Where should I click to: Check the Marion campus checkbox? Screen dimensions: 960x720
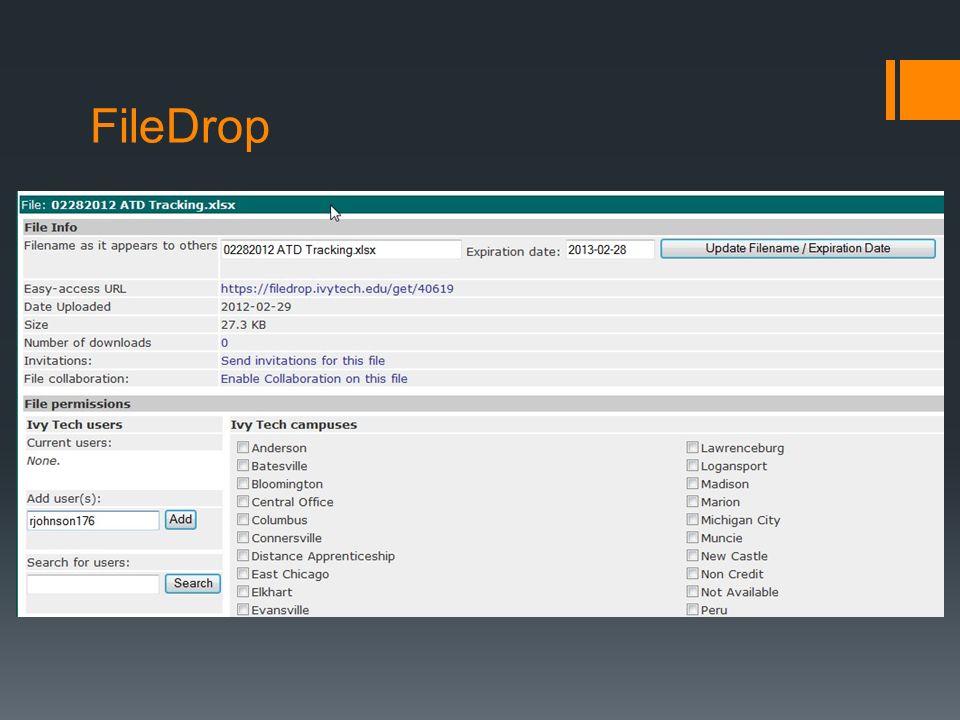click(692, 501)
